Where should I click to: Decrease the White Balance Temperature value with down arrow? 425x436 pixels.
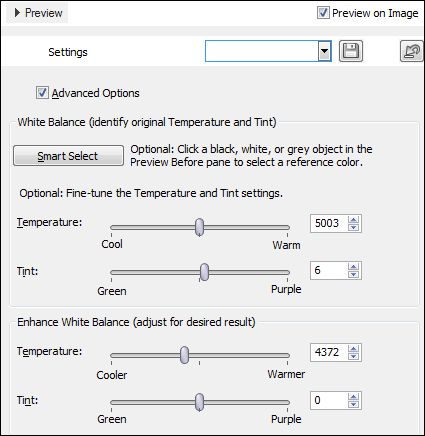click(x=353, y=227)
